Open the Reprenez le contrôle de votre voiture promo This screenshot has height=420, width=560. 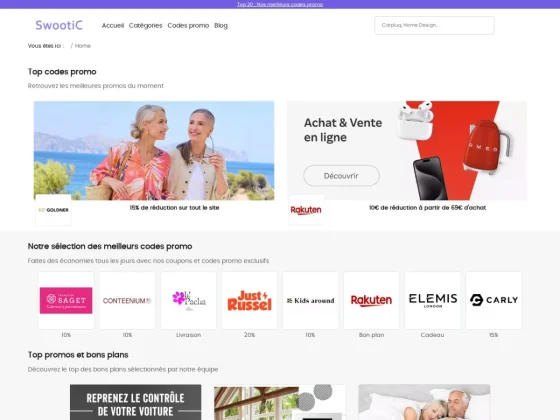point(135,402)
